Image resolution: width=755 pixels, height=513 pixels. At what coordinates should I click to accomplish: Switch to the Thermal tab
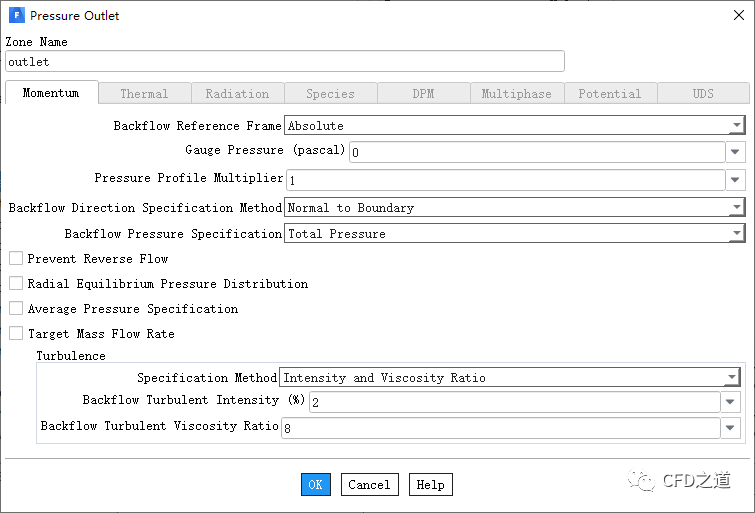click(144, 94)
